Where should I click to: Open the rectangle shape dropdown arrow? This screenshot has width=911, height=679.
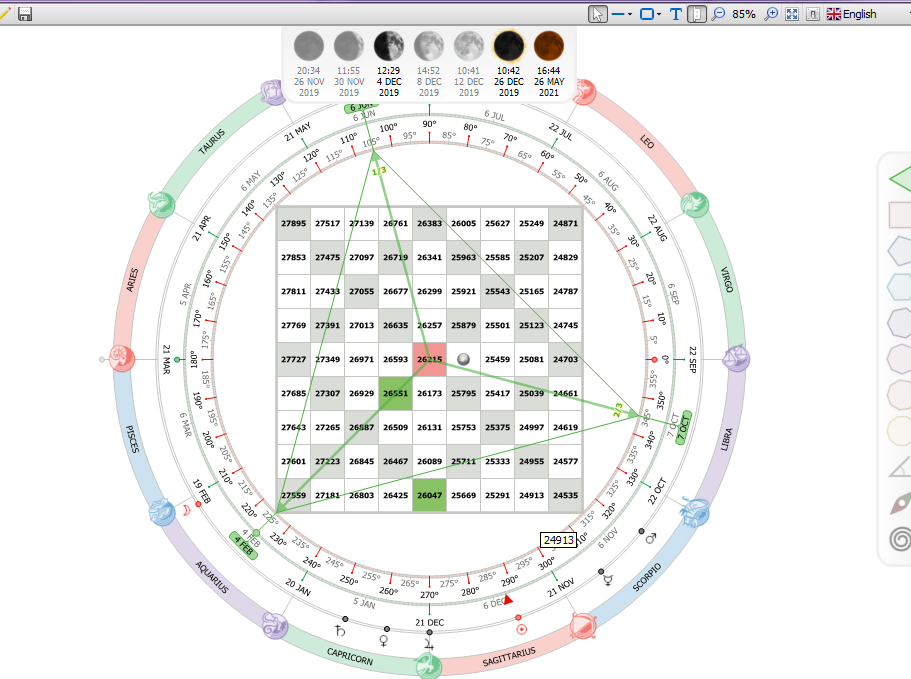click(659, 14)
